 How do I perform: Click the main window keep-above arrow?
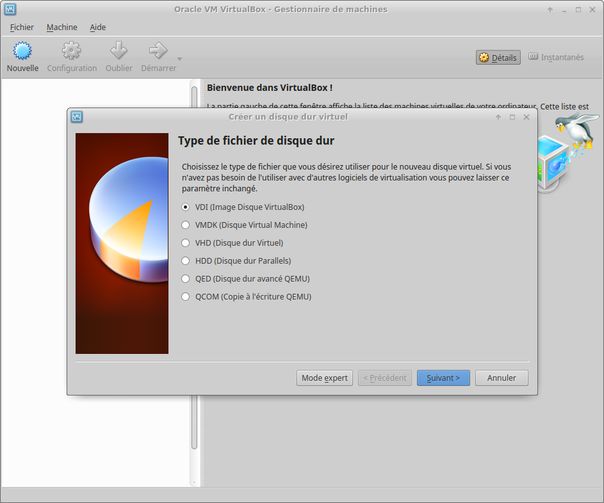pyautogui.click(x=550, y=10)
